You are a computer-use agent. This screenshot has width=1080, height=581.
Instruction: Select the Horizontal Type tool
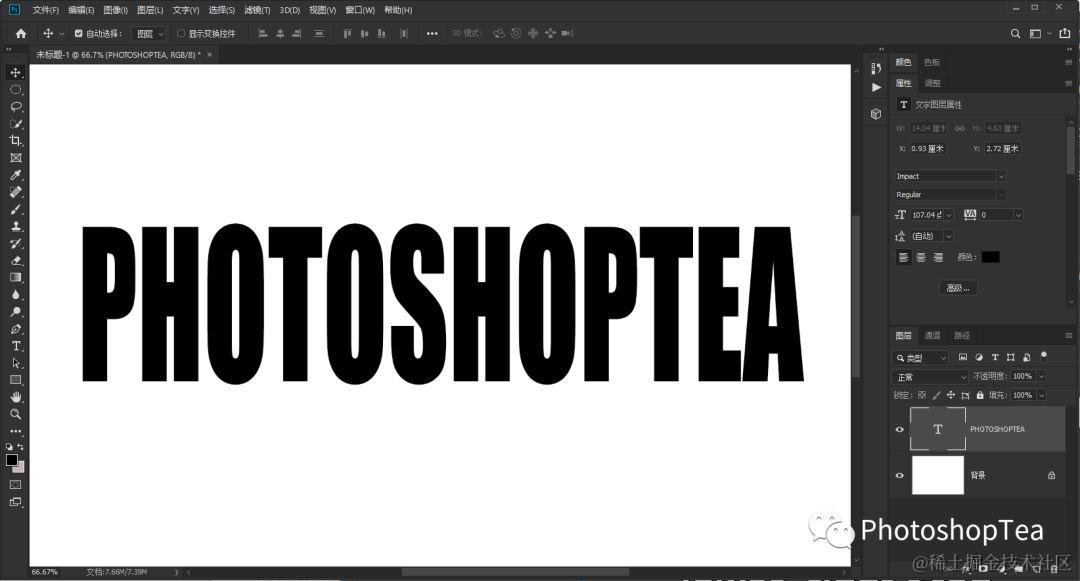[x=15, y=346]
